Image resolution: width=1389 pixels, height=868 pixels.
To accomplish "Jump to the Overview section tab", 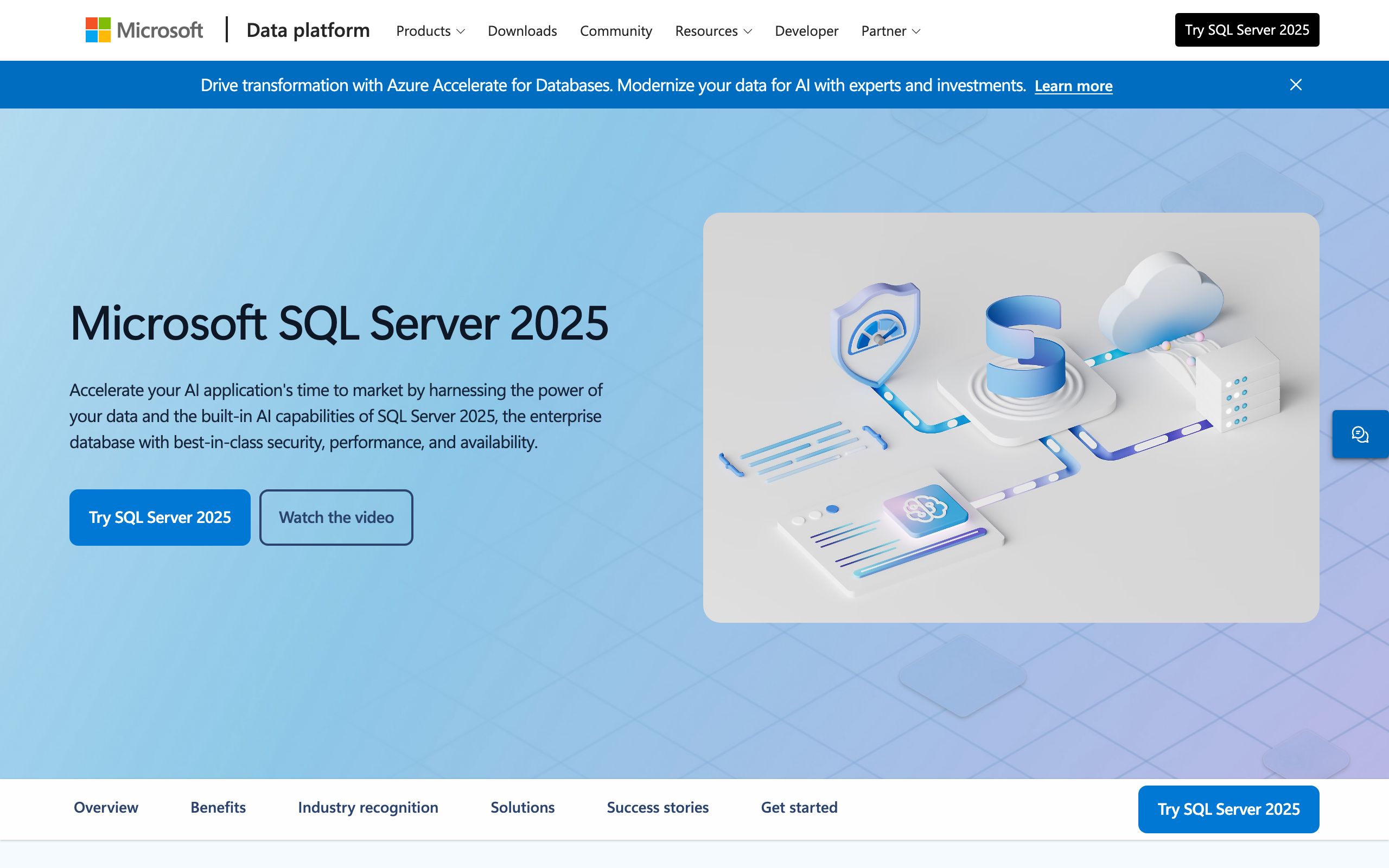I will point(106,807).
